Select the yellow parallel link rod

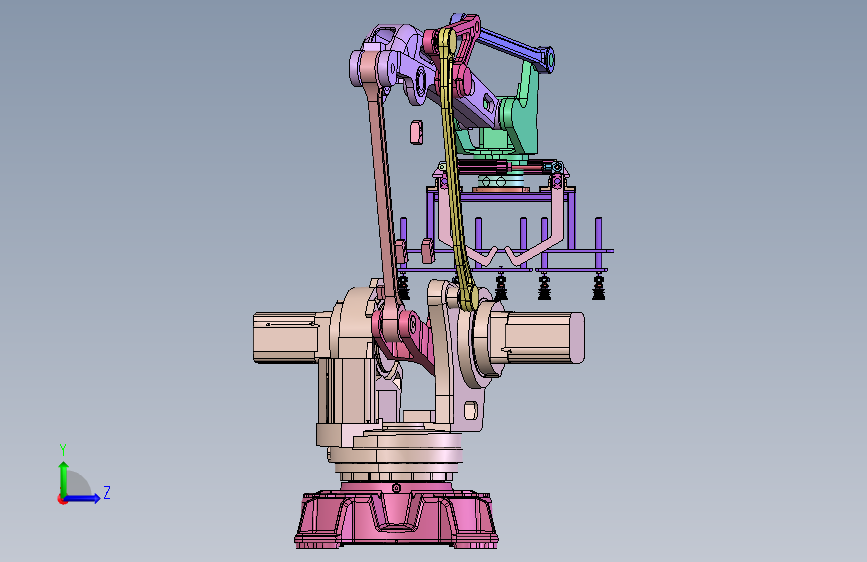click(456, 169)
